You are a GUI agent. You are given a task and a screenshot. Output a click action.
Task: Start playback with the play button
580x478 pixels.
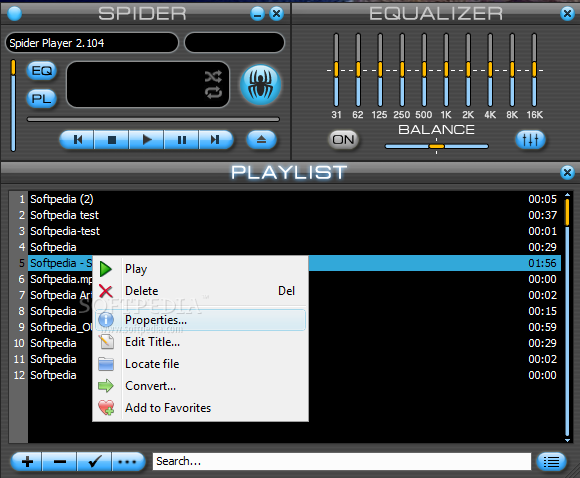(x=146, y=140)
